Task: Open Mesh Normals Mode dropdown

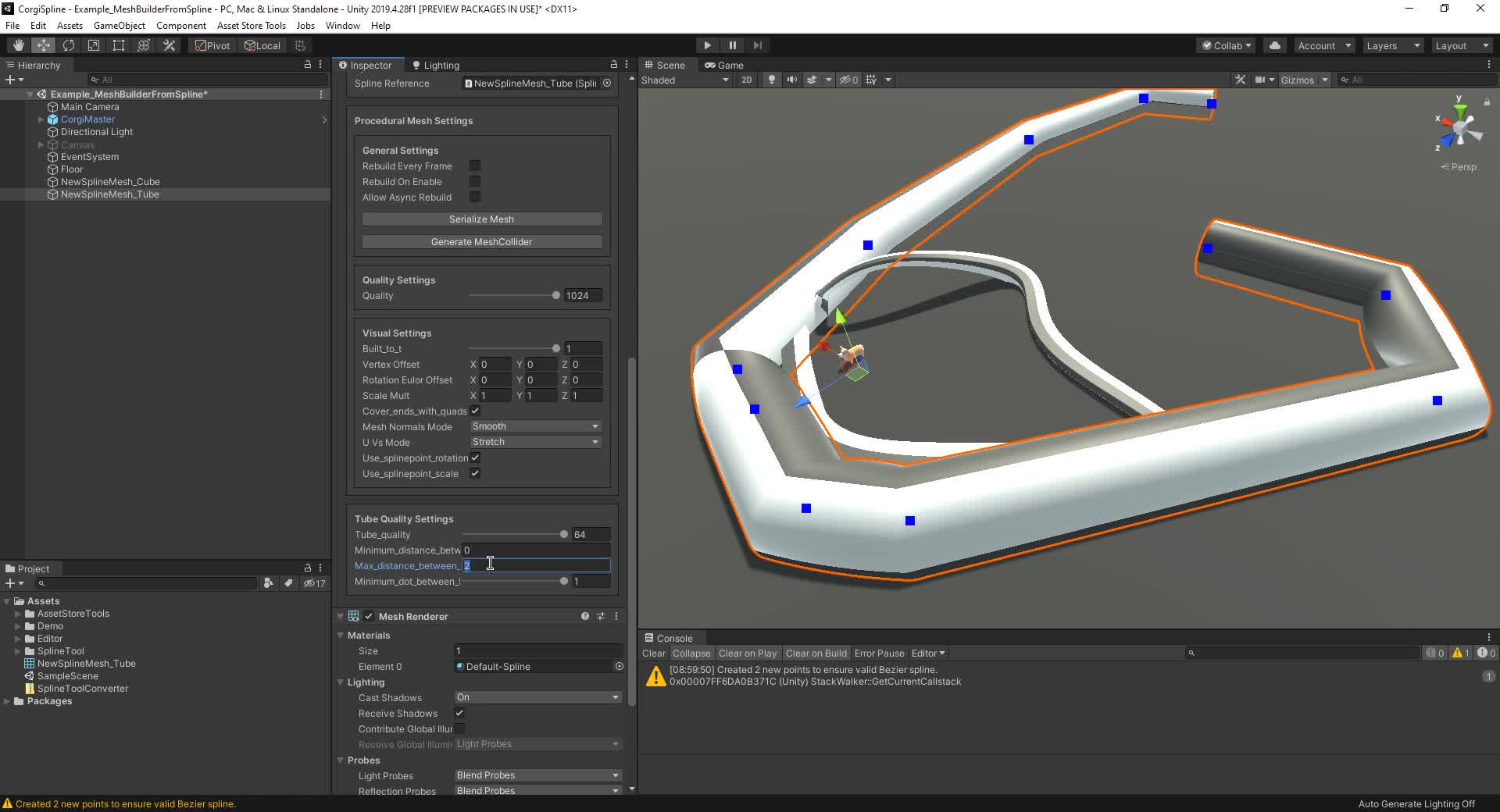Action: click(535, 426)
